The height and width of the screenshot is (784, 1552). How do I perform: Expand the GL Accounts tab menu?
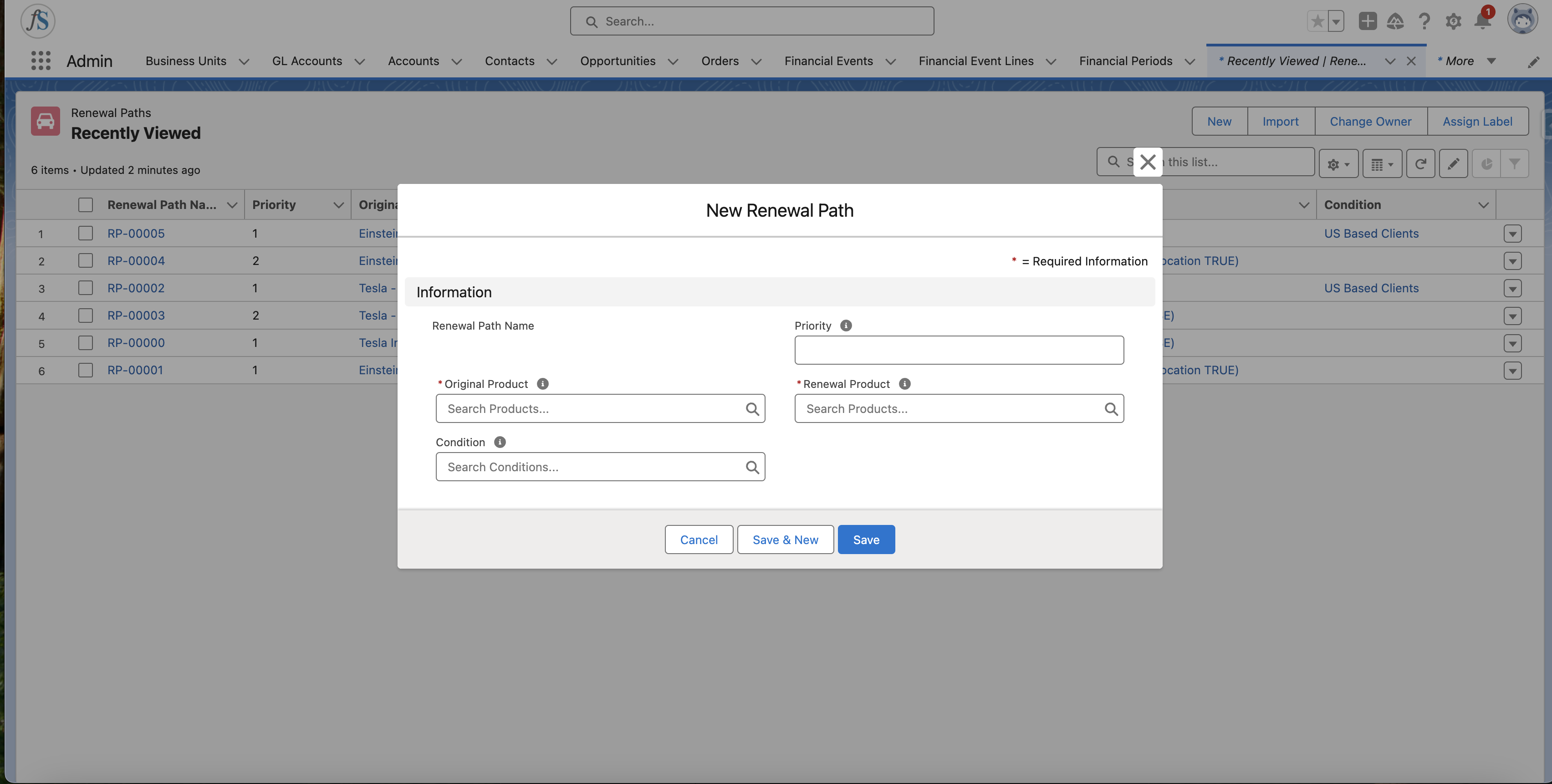360,61
